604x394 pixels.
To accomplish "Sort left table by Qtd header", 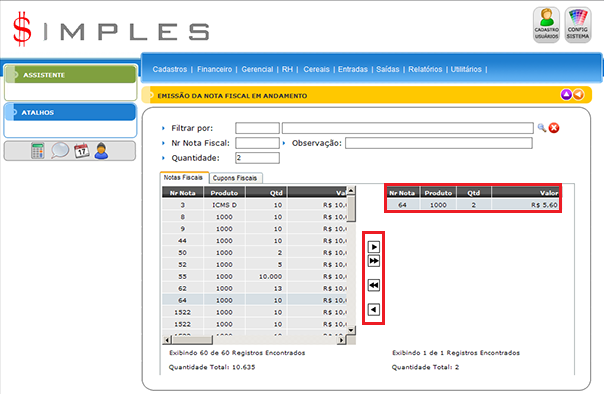I will click(x=267, y=193).
